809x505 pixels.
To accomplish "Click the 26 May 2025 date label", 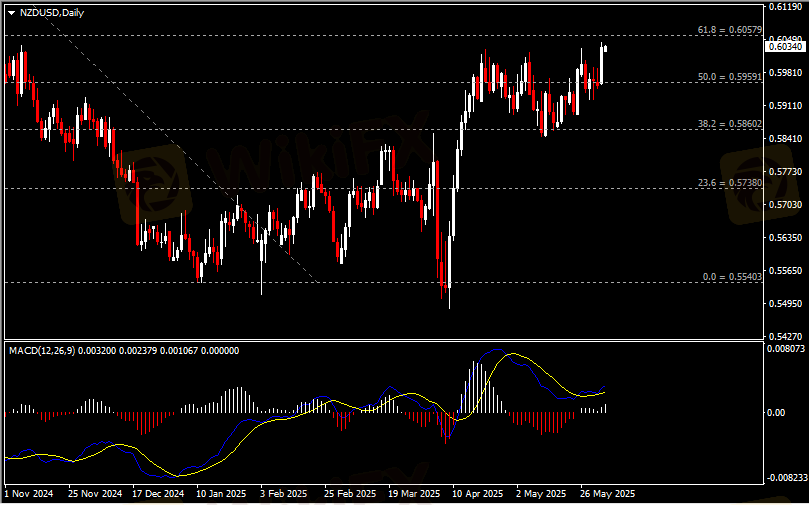I will pyautogui.click(x=607, y=494).
